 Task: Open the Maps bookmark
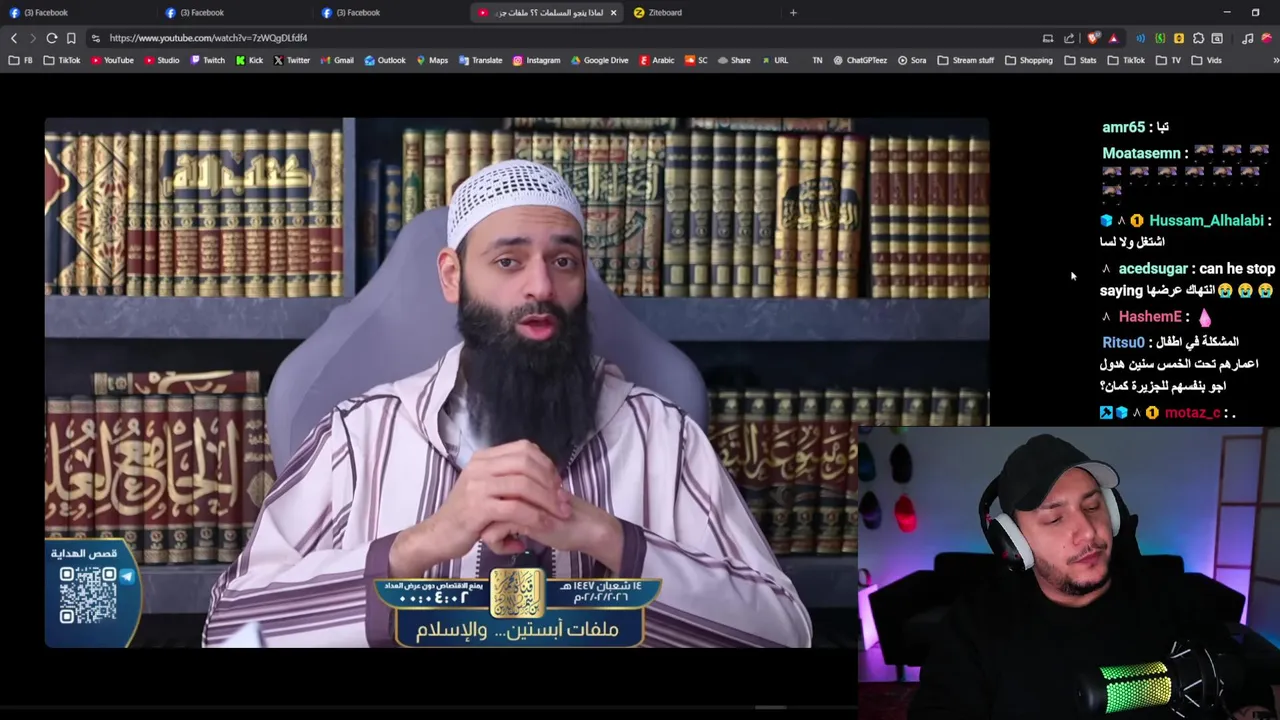(x=432, y=60)
